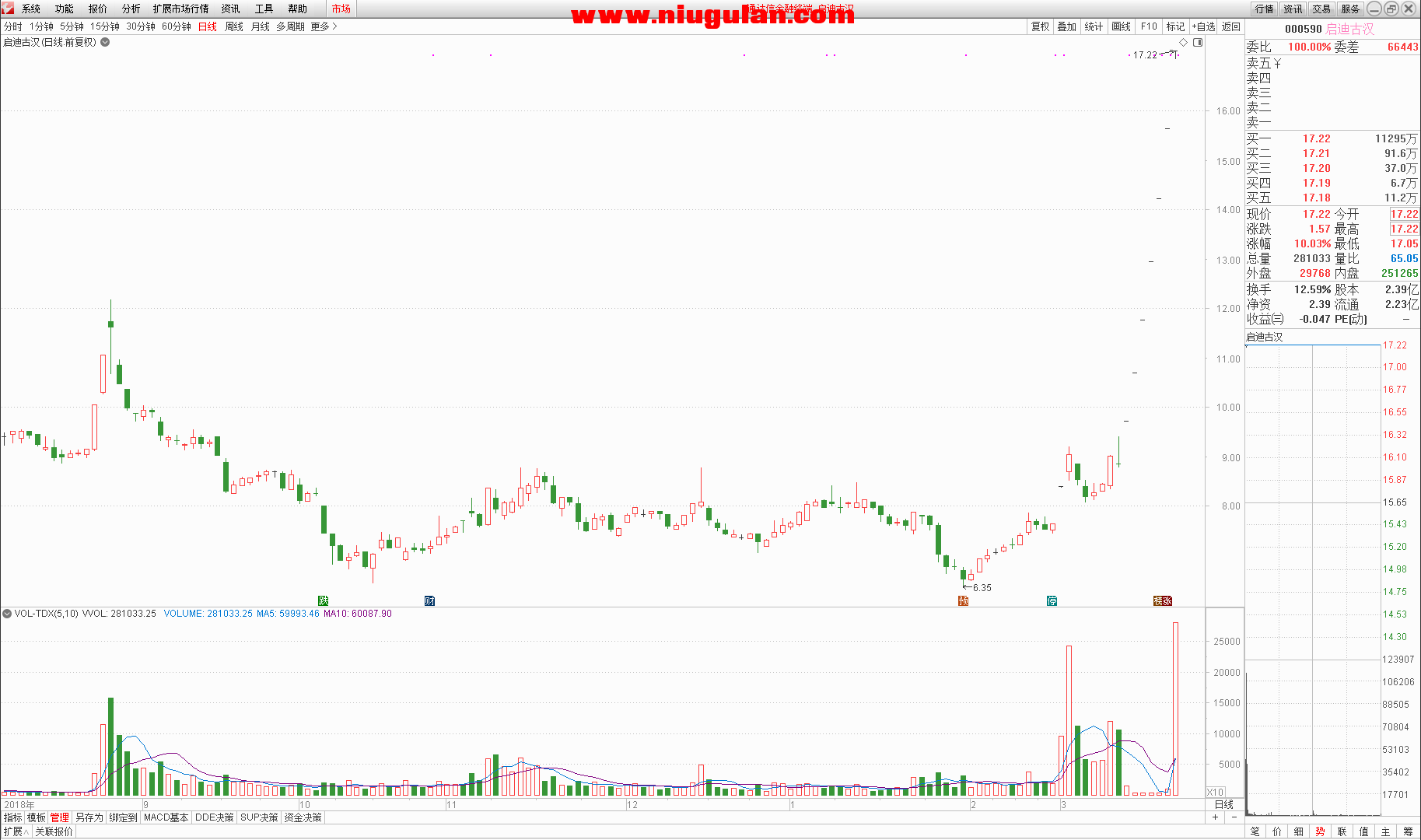This screenshot has height=840, width=1421.
Task: Expand the VOL-TDX indicator dropdown arrow
Action: (7, 614)
